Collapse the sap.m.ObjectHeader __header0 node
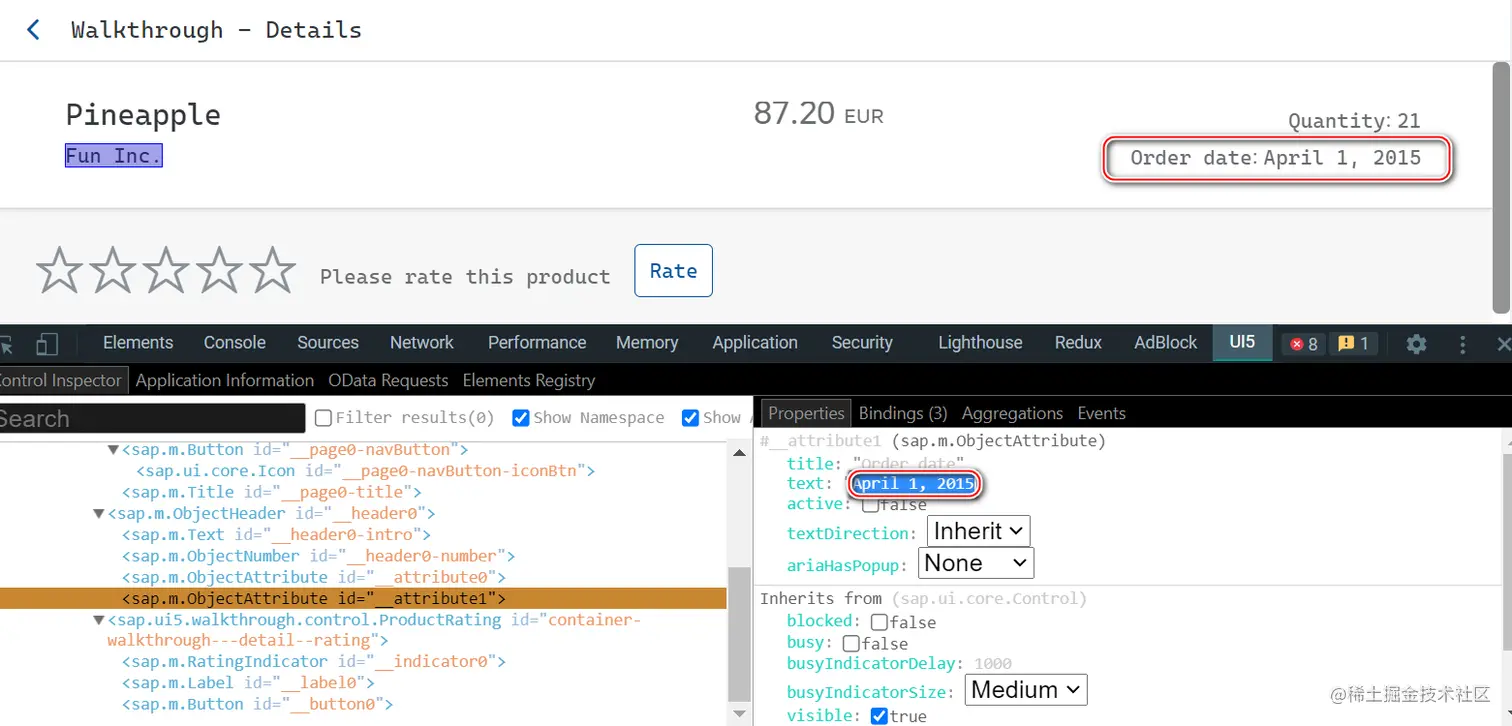Image resolution: width=1512 pixels, height=726 pixels. pyautogui.click(x=98, y=514)
